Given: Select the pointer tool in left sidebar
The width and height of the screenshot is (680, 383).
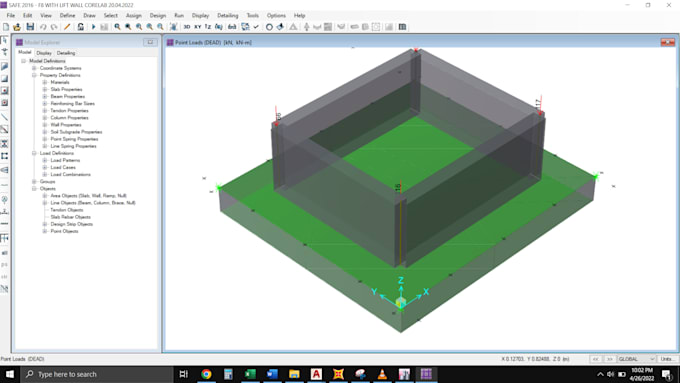Looking at the screenshot, I should 4,40.
